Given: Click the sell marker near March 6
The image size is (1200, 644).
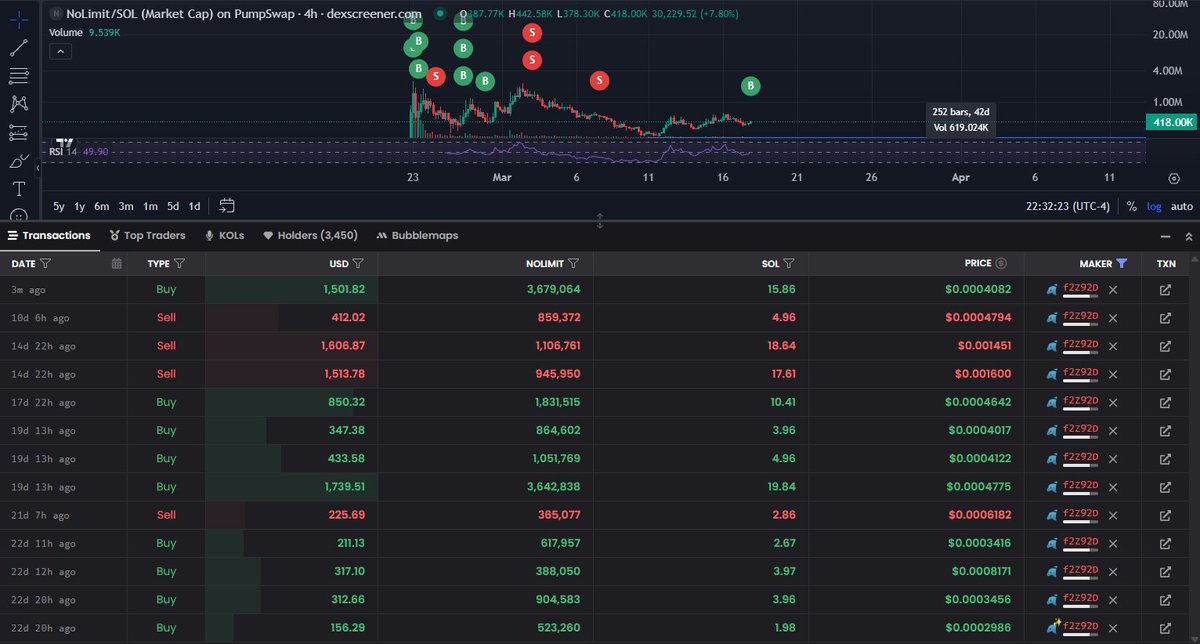Looking at the screenshot, I should coord(599,80).
